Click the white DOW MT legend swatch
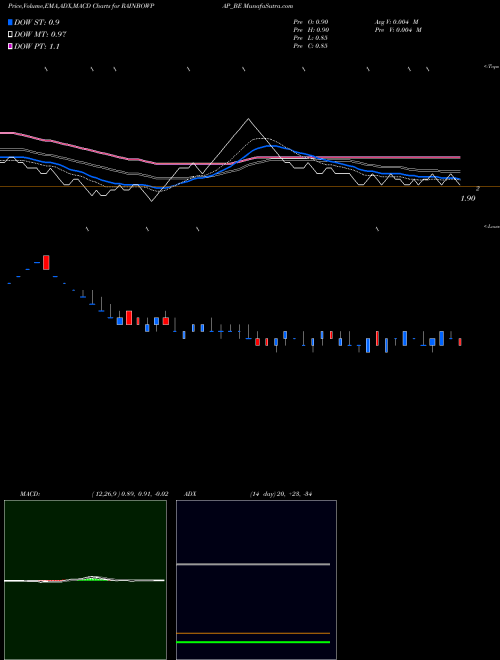Viewport: 500px width, 660px height. click(10, 35)
